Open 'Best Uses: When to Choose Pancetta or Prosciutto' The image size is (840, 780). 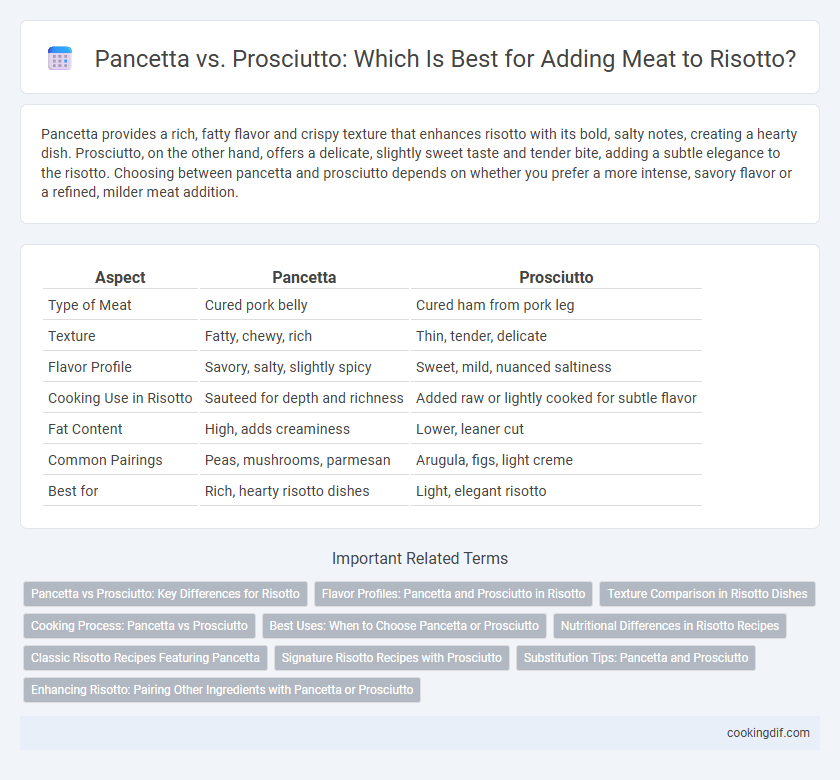(404, 626)
